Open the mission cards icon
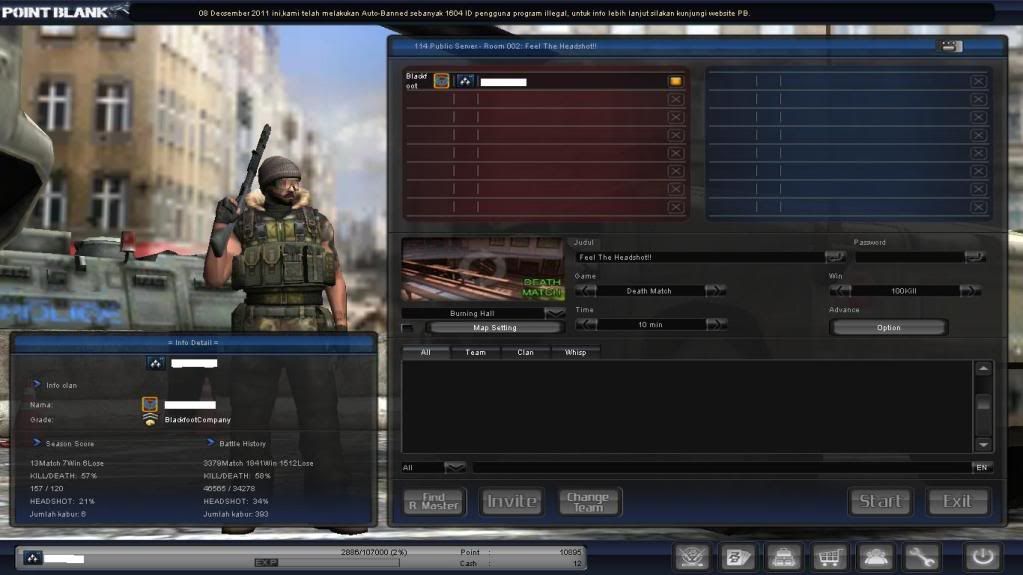The width and height of the screenshot is (1023, 575). 737,557
